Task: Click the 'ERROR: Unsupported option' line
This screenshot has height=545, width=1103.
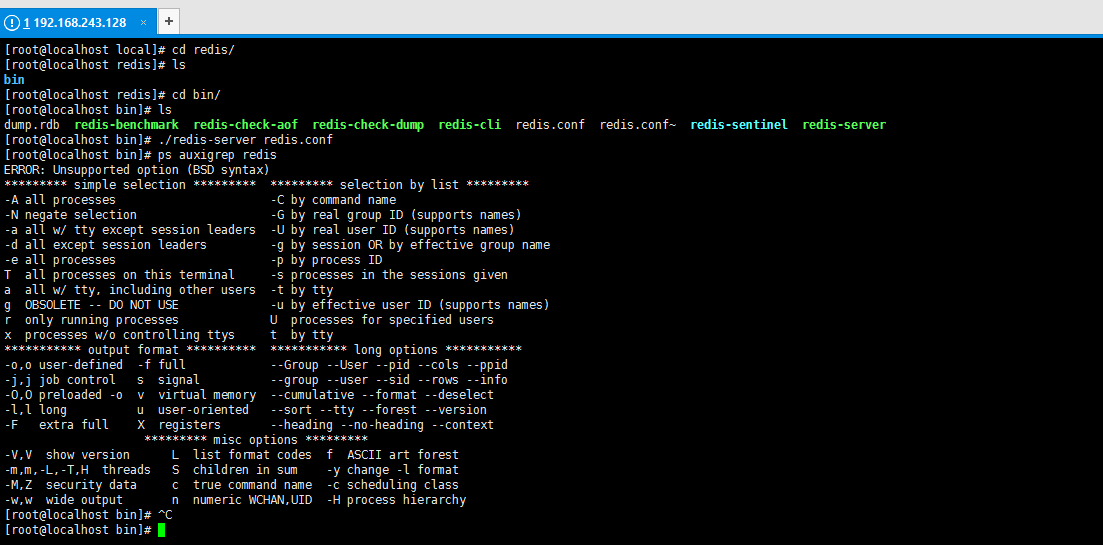Action: (136, 169)
